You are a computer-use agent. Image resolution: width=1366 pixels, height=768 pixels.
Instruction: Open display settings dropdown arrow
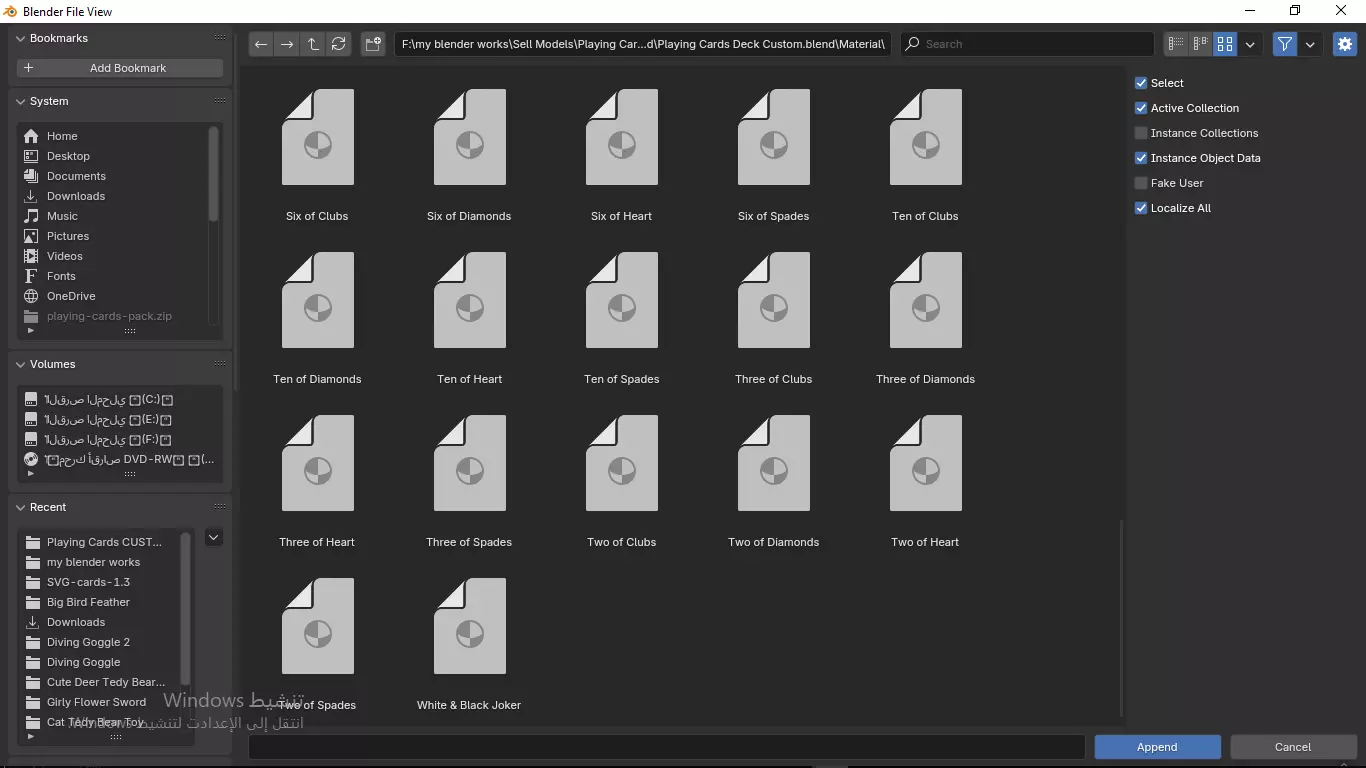(x=1250, y=44)
